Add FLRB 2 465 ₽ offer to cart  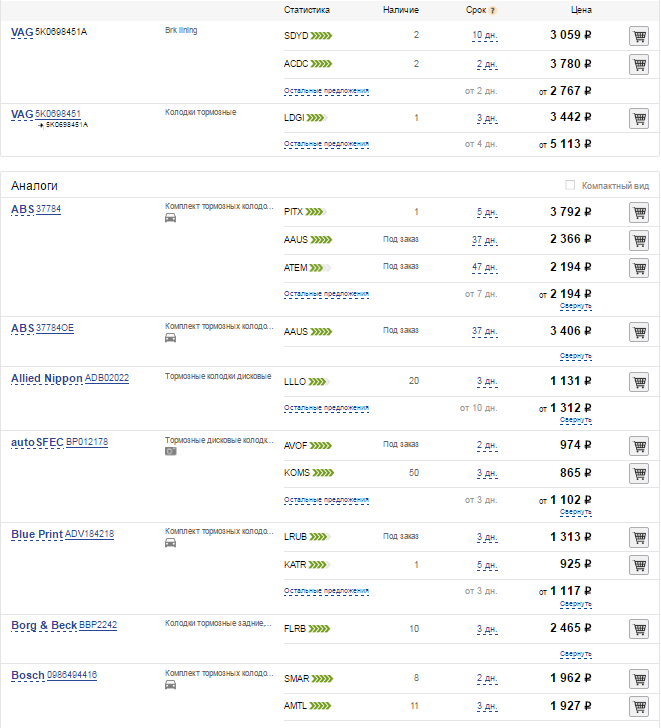tap(639, 629)
